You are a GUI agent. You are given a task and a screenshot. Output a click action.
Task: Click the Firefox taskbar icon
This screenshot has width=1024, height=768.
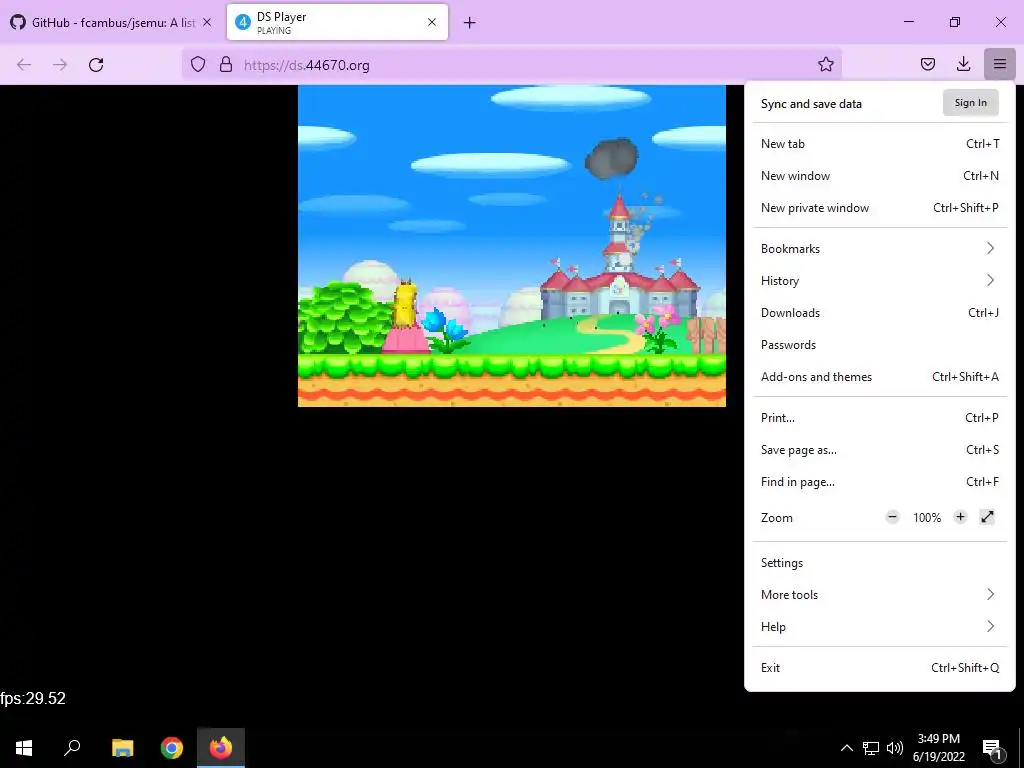[x=221, y=748]
